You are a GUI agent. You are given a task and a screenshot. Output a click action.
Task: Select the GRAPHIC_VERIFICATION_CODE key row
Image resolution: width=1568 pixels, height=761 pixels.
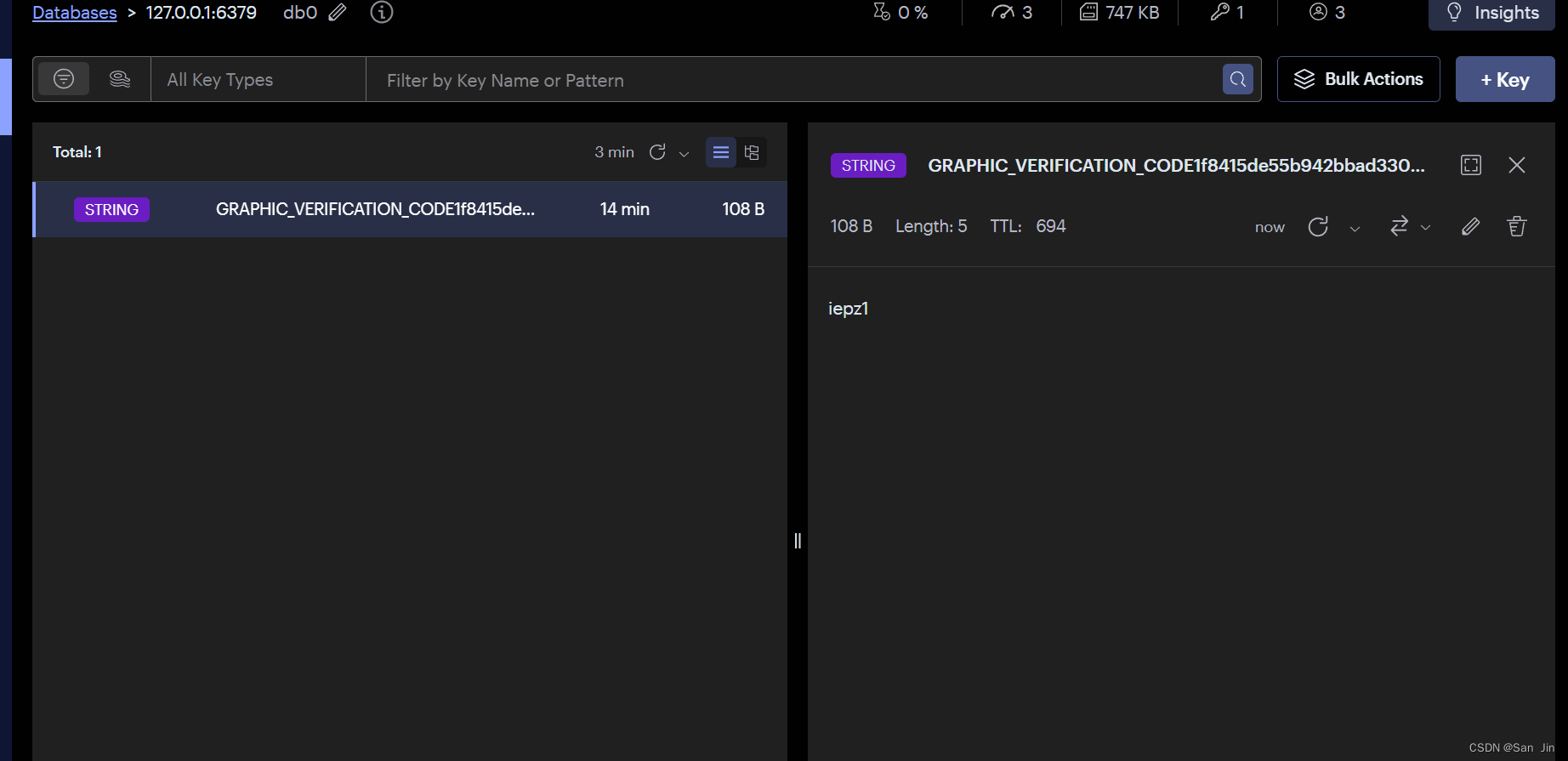coord(410,209)
